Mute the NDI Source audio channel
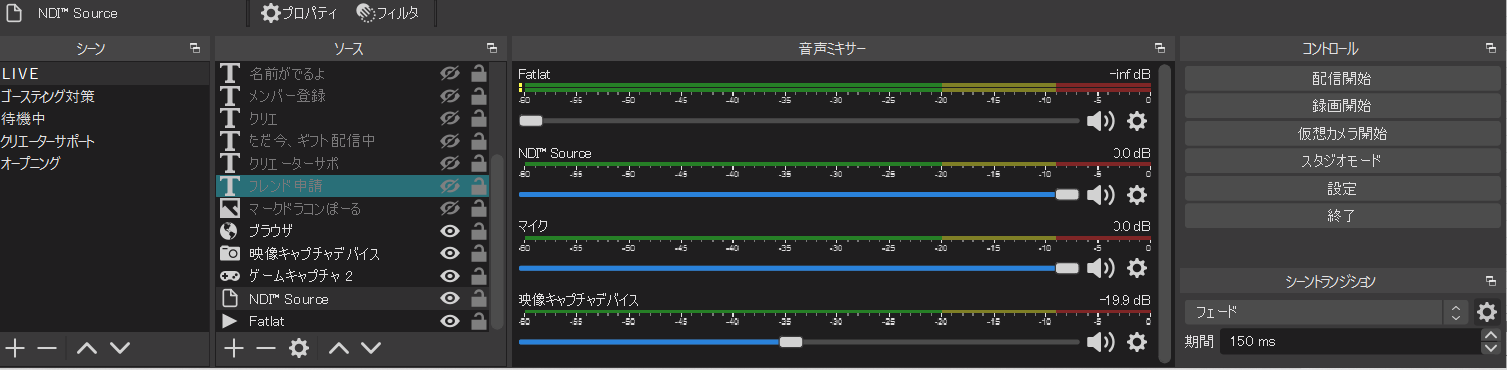This screenshot has height=370, width=1507. [1101, 194]
